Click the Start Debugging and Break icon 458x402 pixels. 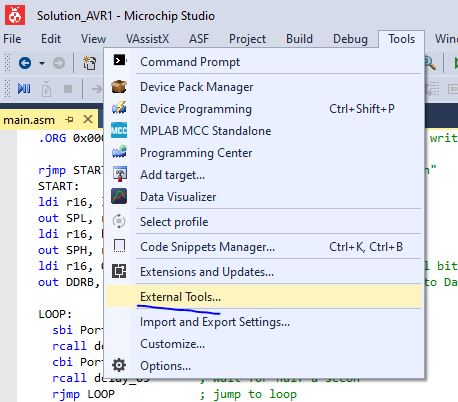[24, 89]
